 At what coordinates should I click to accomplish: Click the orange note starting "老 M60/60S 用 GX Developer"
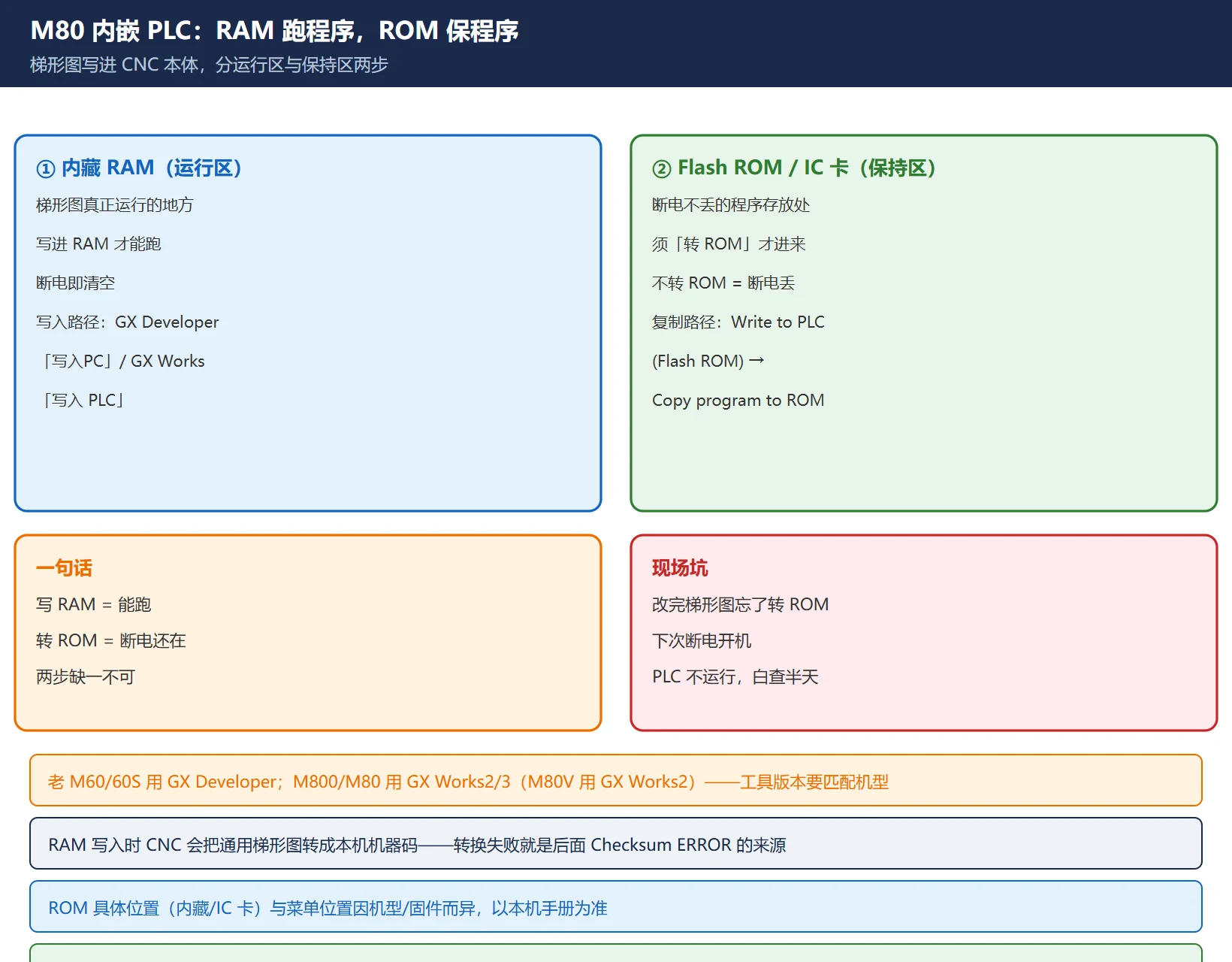tap(616, 781)
